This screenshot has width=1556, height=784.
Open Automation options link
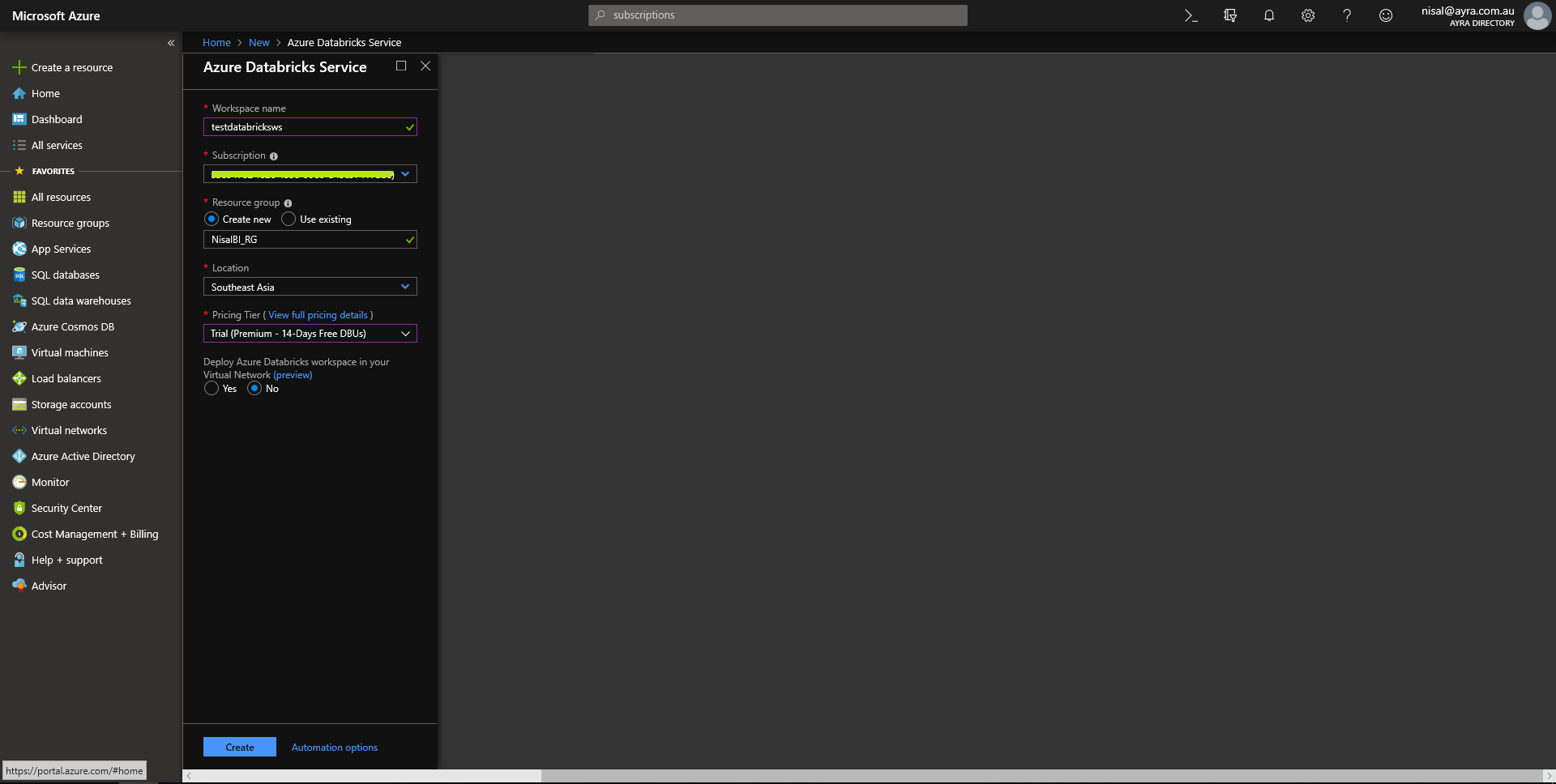tap(335, 748)
